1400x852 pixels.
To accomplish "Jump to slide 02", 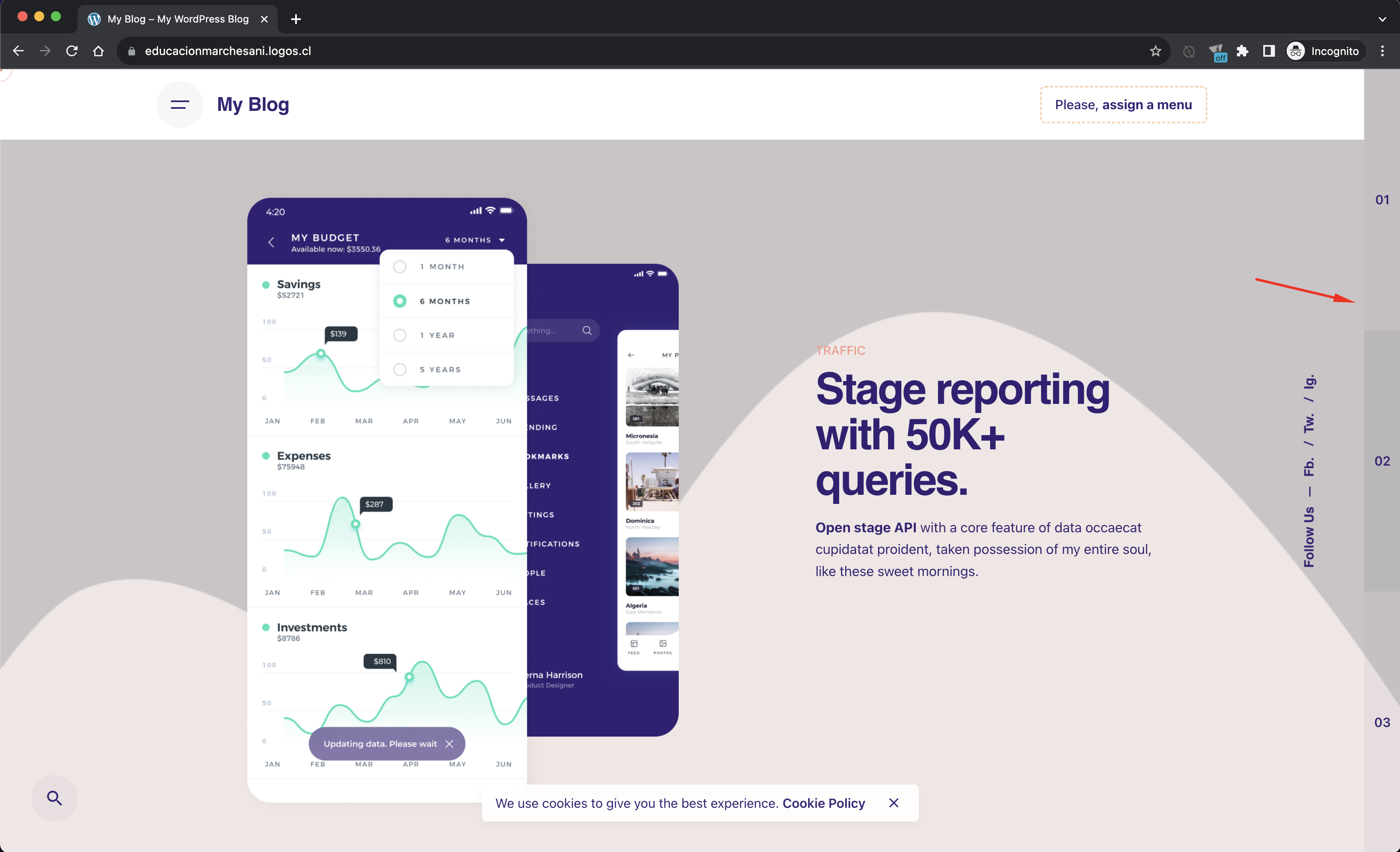I will click(1382, 461).
